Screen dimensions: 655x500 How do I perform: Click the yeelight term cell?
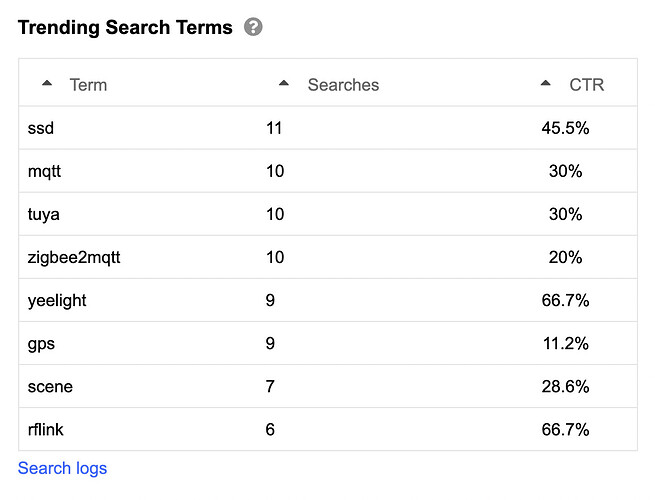click(x=57, y=300)
